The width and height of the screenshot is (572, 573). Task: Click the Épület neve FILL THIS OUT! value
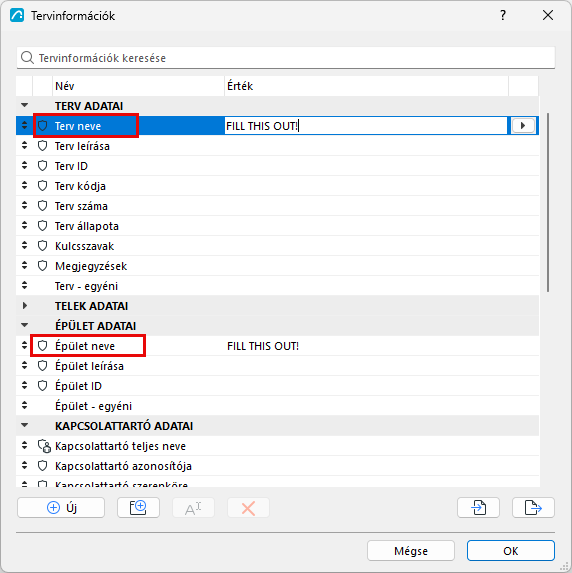click(x=263, y=346)
